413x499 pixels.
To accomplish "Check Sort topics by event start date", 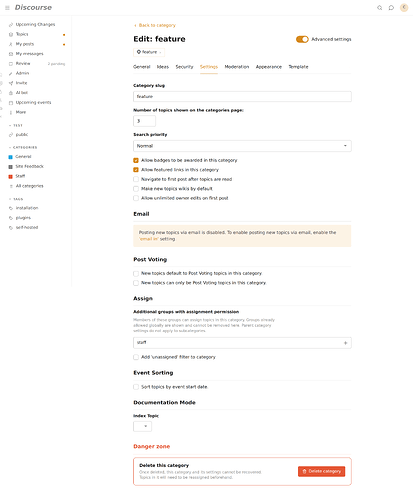I will tap(136, 387).
